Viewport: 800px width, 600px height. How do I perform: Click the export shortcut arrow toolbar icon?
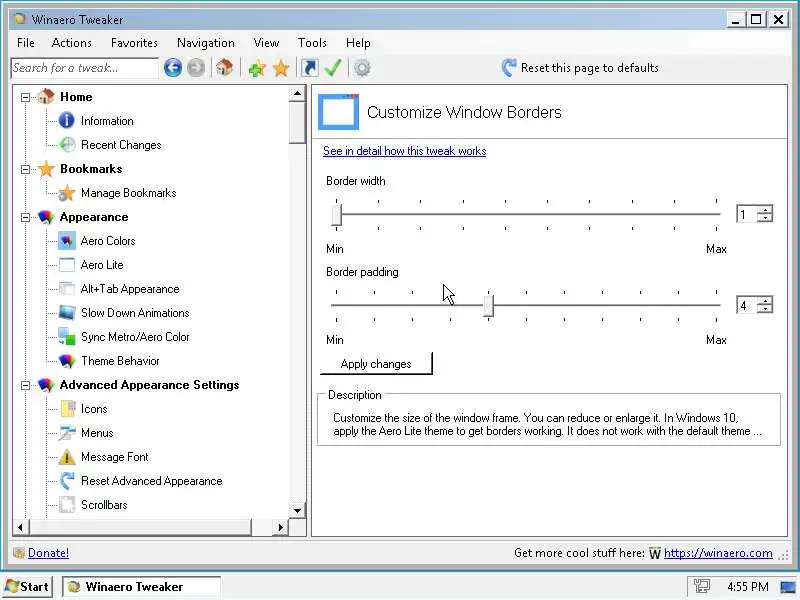pyautogui.click(x=309, y=68)
